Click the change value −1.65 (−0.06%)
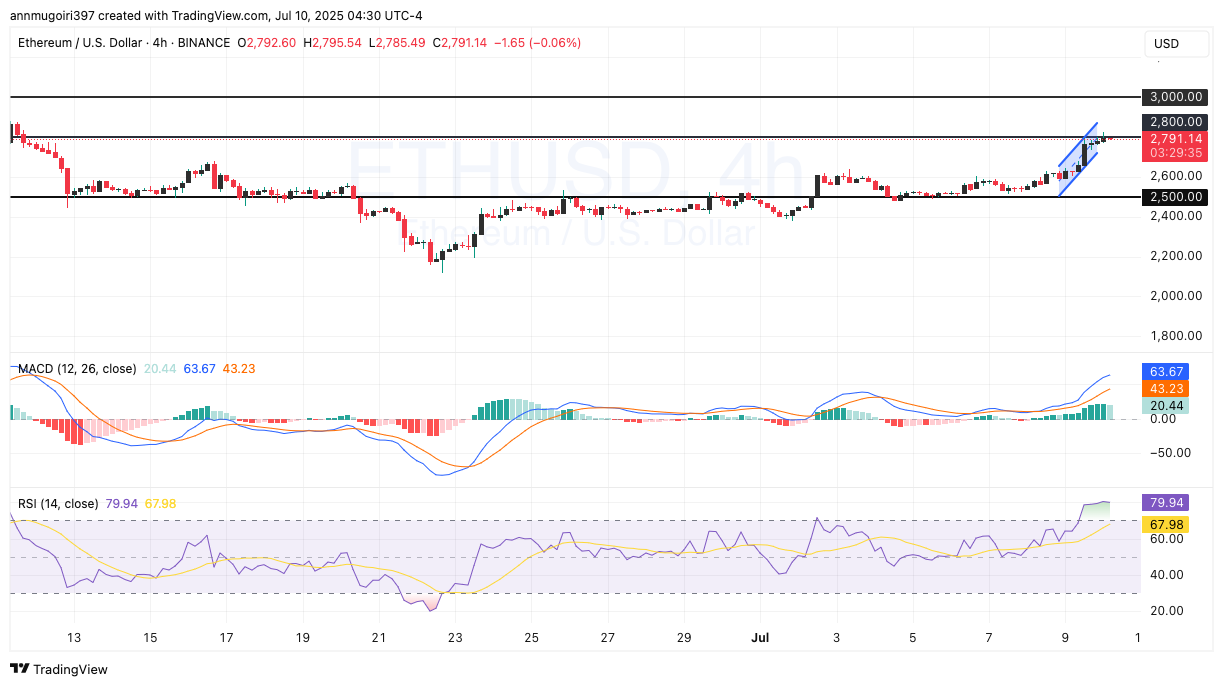The image size is (1223, 686). tap(538, 43)
